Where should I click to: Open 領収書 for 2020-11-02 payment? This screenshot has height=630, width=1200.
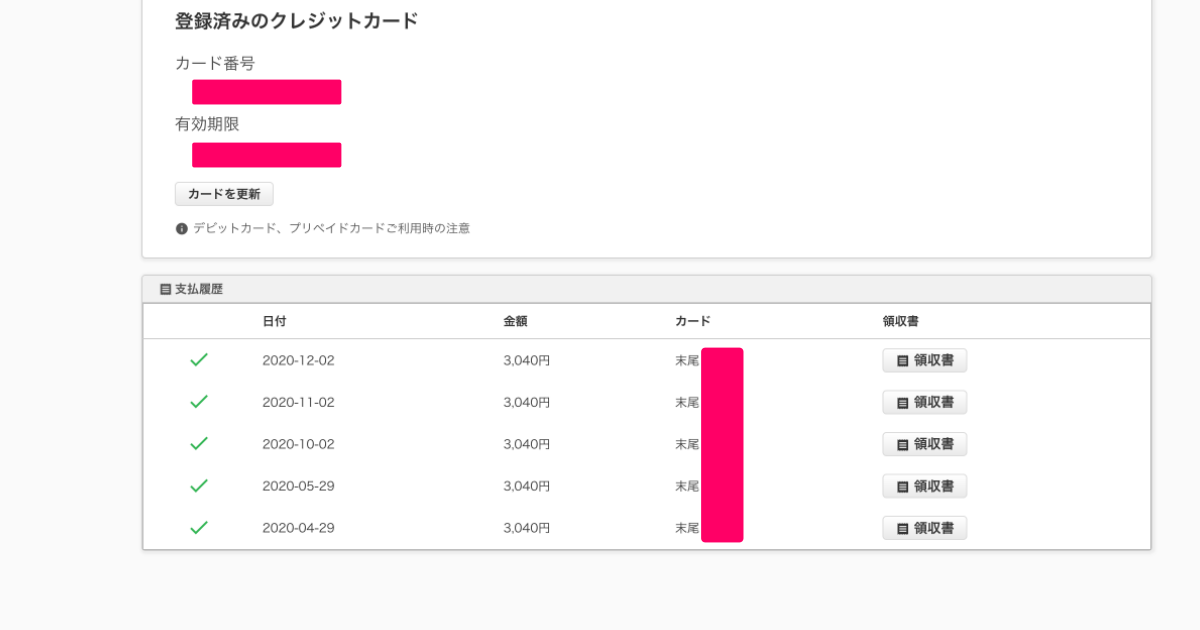pos(925,402)
